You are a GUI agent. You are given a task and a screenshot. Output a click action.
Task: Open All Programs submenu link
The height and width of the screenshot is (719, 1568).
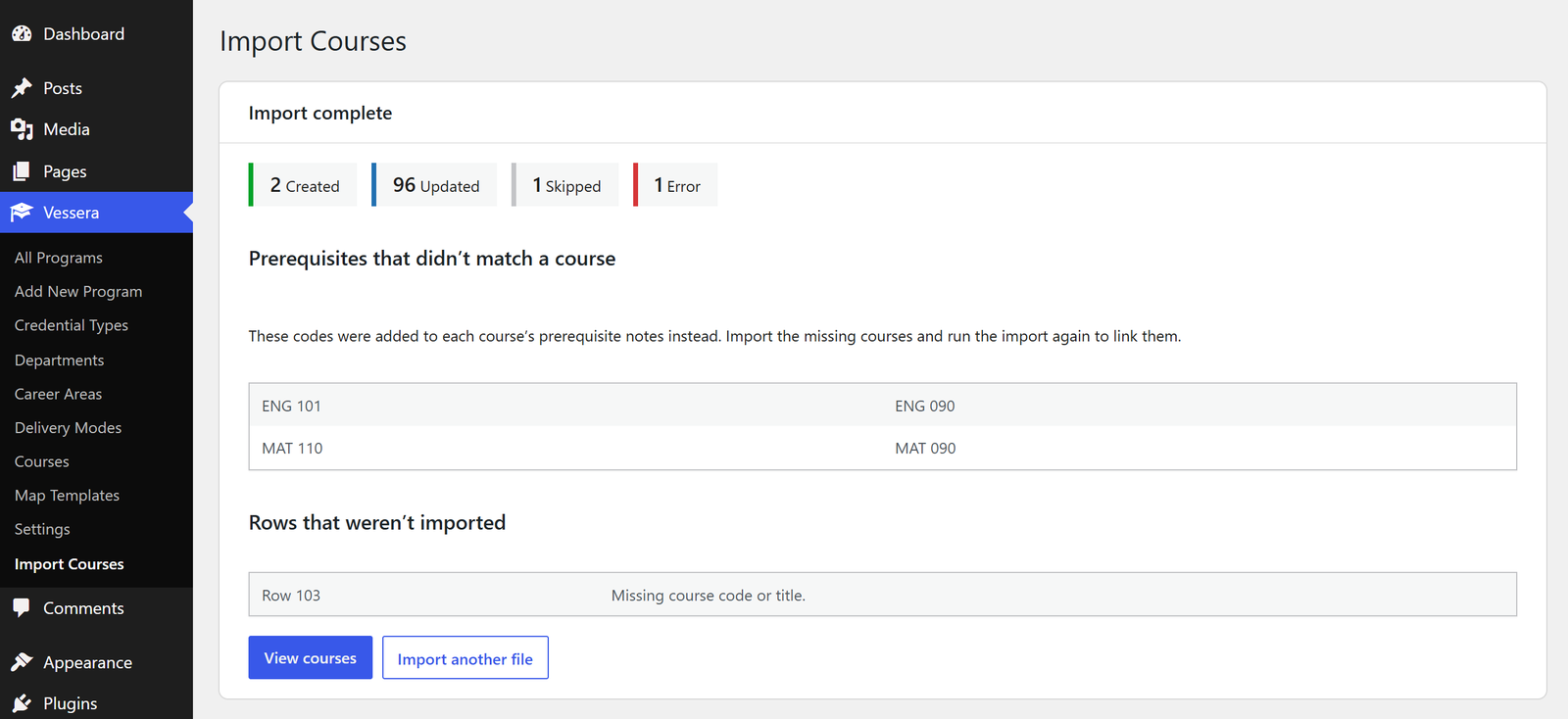tap(59, 258)
